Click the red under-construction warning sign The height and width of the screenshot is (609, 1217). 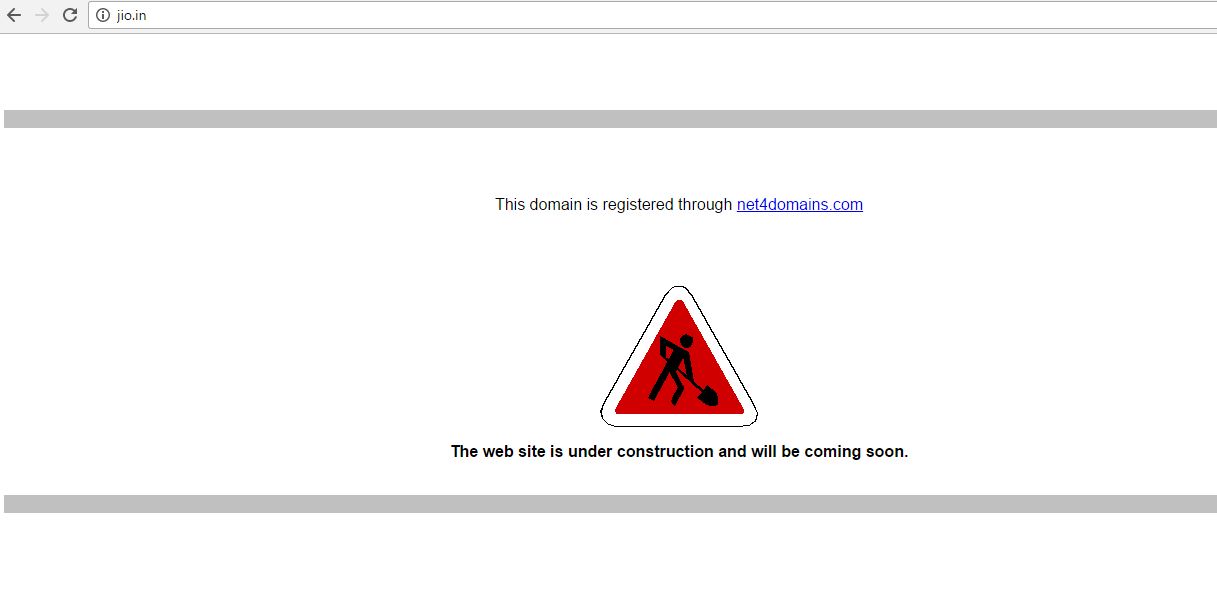tap(679, 356)
